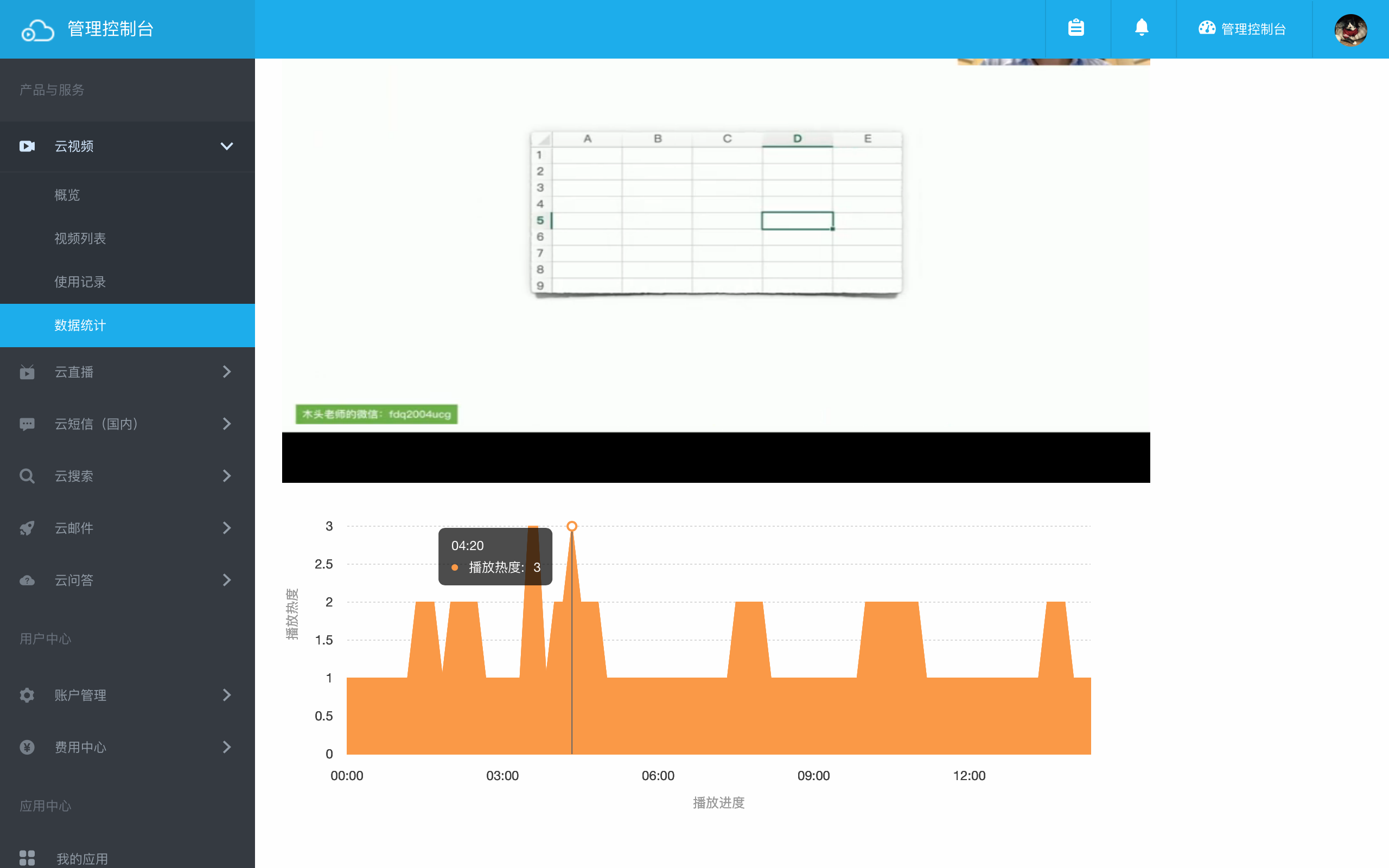1389x868 pixels.
Task: Click the notification bell icon
Action: pyautogui.click(x=1142, y=28)
